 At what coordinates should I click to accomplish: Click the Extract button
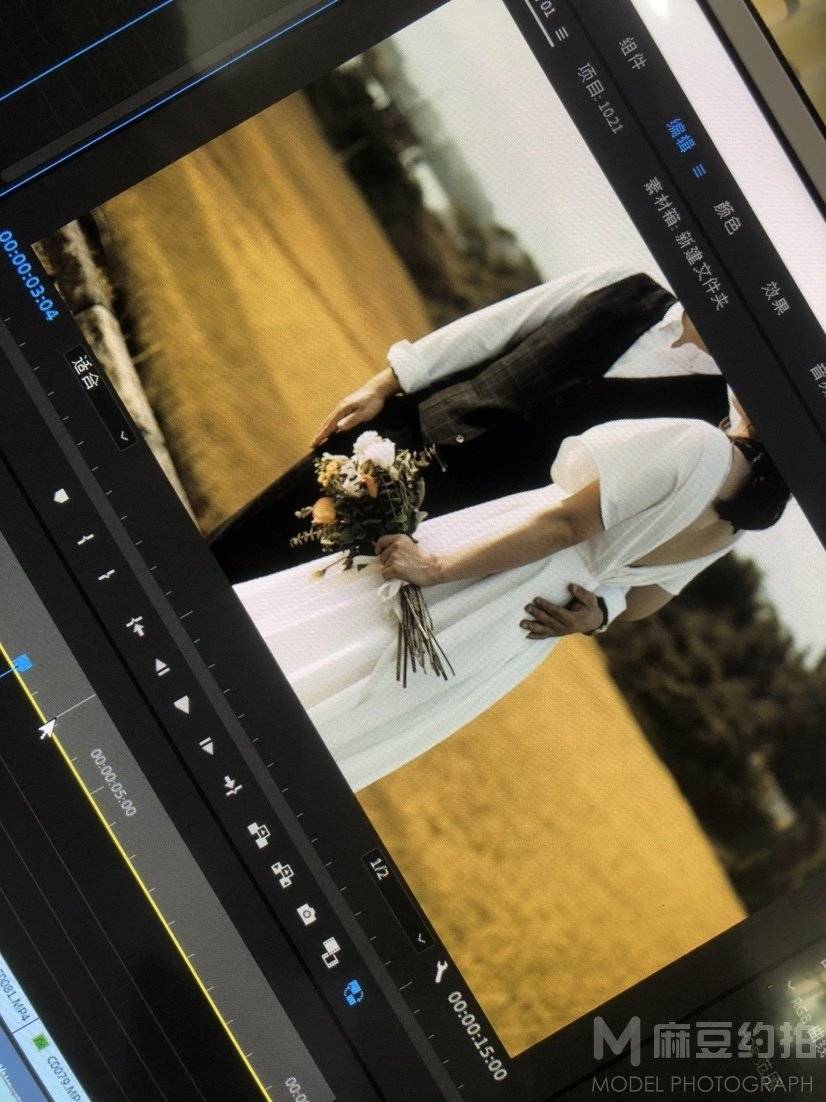pos(283,874)
